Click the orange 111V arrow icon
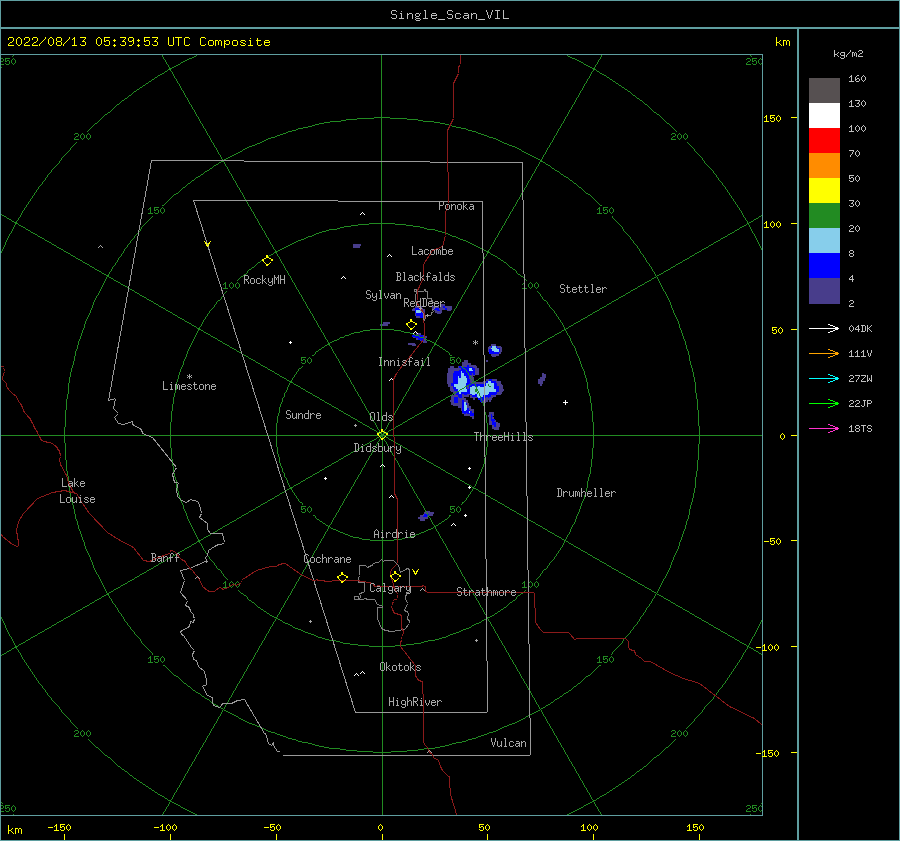This screenshot has width=900, height=841. pos(824,354)
